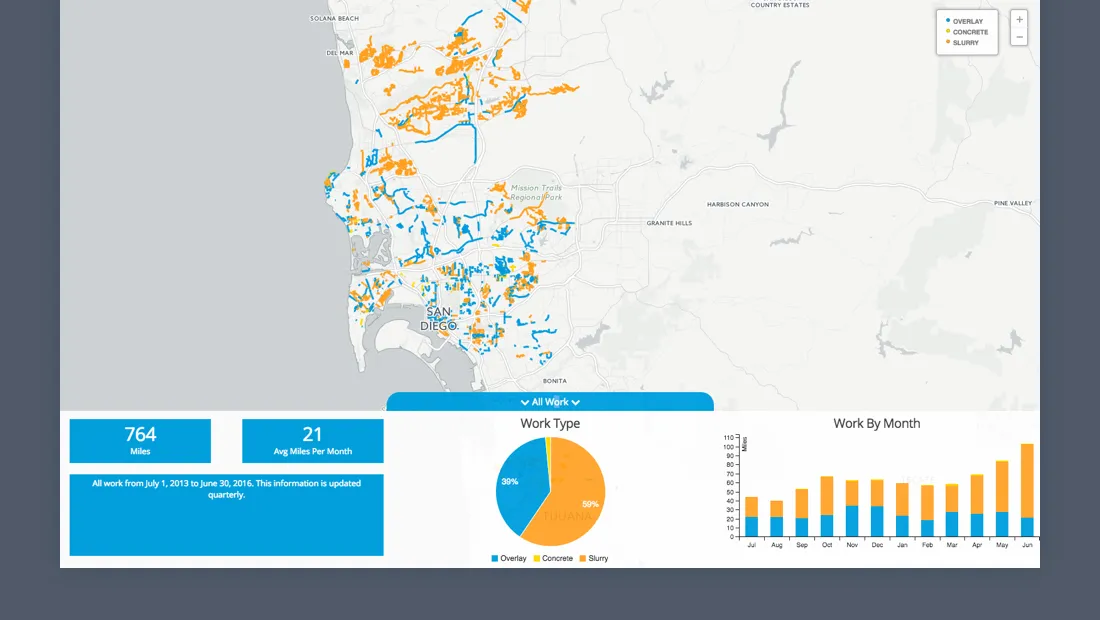Open the All Work dropdown
This screenshot has height=620, width=1100.
click(x=548, y=402)
